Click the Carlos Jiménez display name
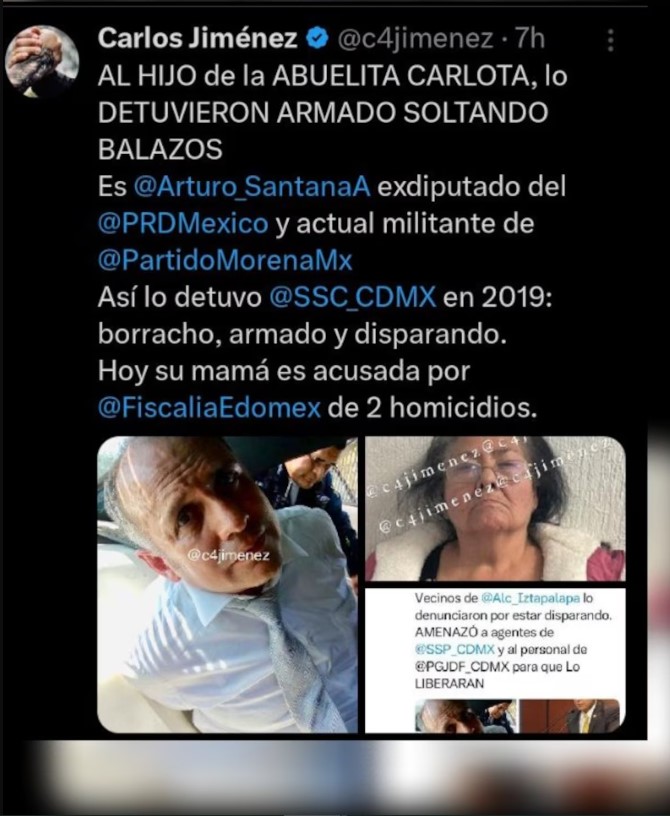This screenshot has width=670, height=816. click(197, 39)
